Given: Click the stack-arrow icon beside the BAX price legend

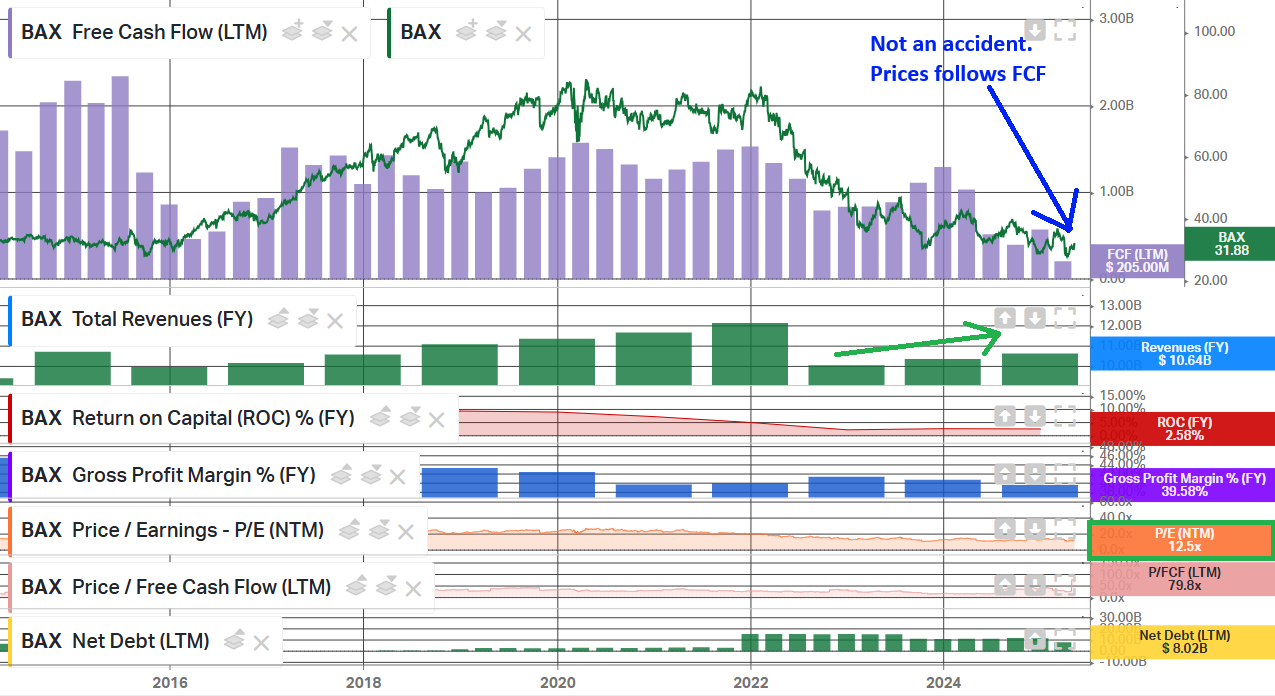Looking at the screenshot, I should click(496, 32).
